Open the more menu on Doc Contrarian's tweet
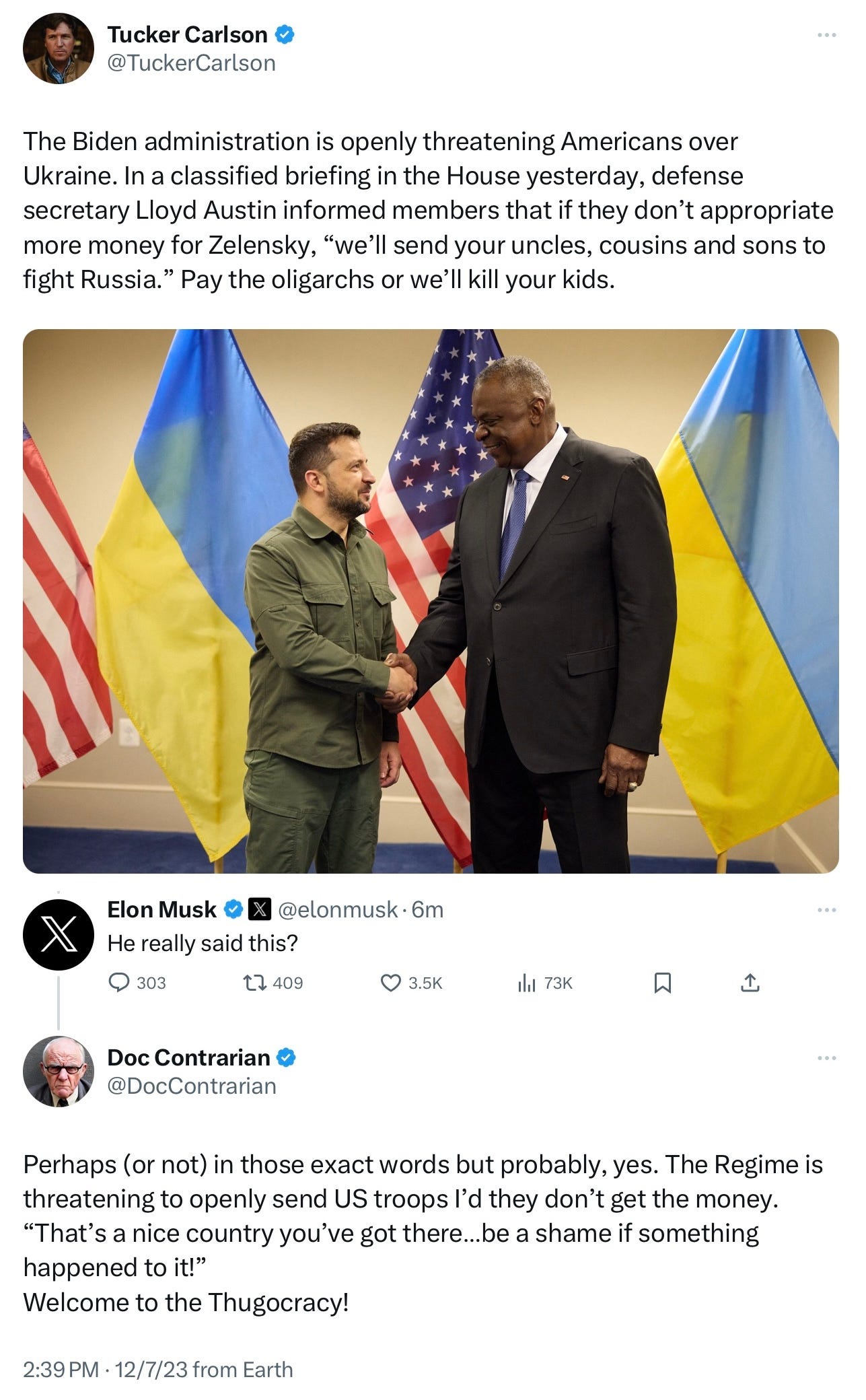This screenshot has width=866, height=1400. point(826,1058)
